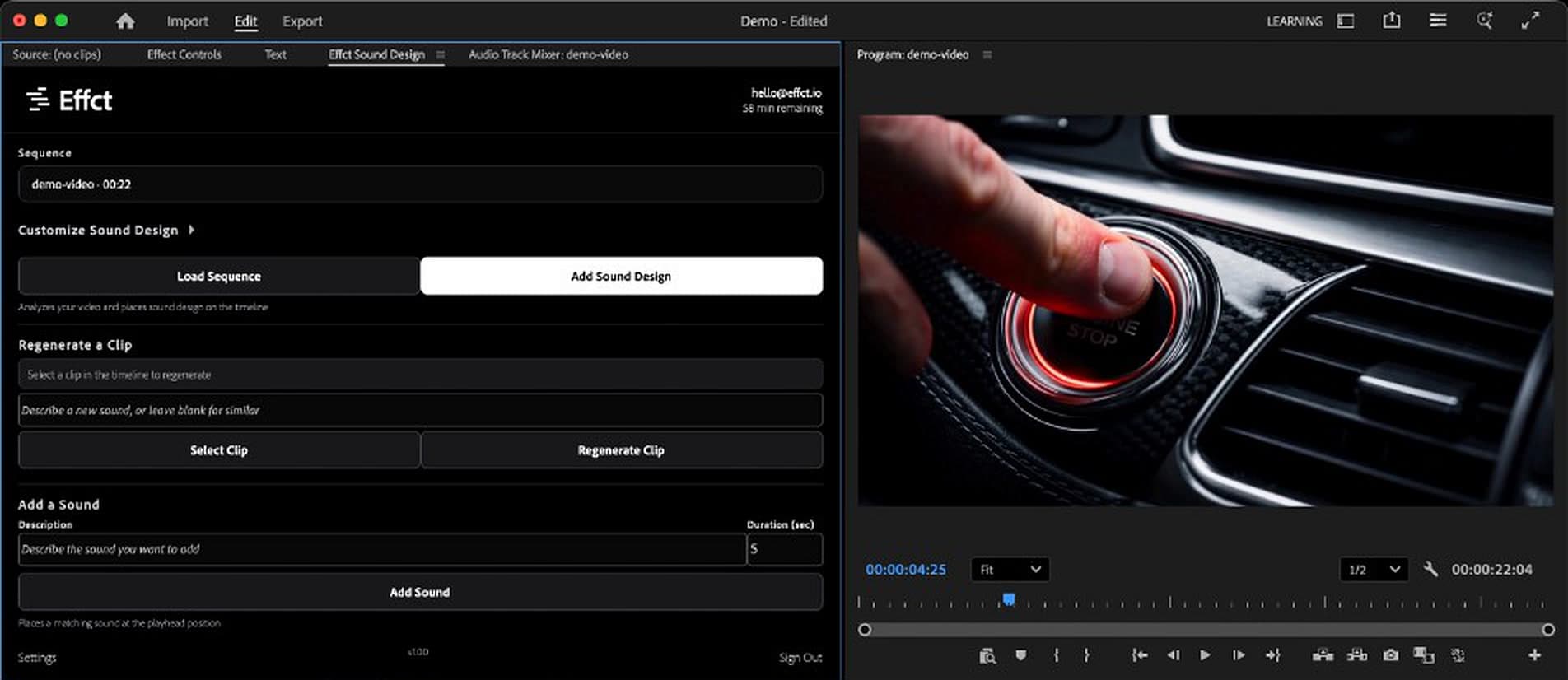This screenshot has width=1568, height=680.
Task: Click the Regenerate Clip button
Action: [621, 450]
